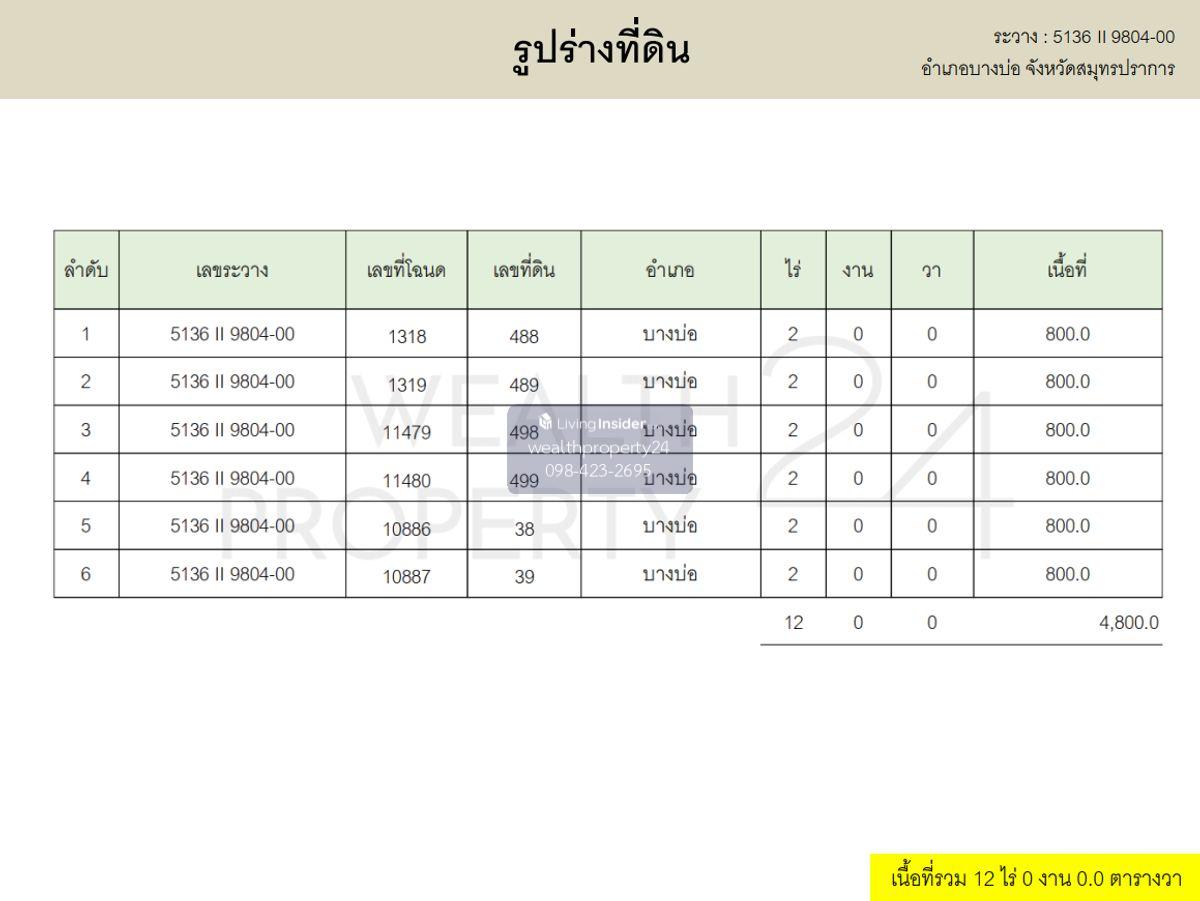
Task: Click the รูปร่างที่ดิน page title
Action: (x=600, y=48)
